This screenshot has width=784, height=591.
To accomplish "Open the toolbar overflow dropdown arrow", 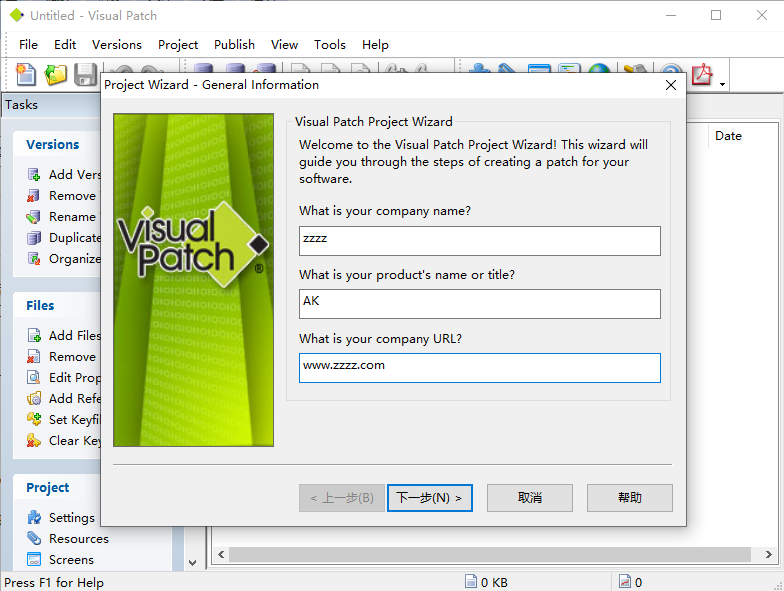I will [x=722, y=84].
